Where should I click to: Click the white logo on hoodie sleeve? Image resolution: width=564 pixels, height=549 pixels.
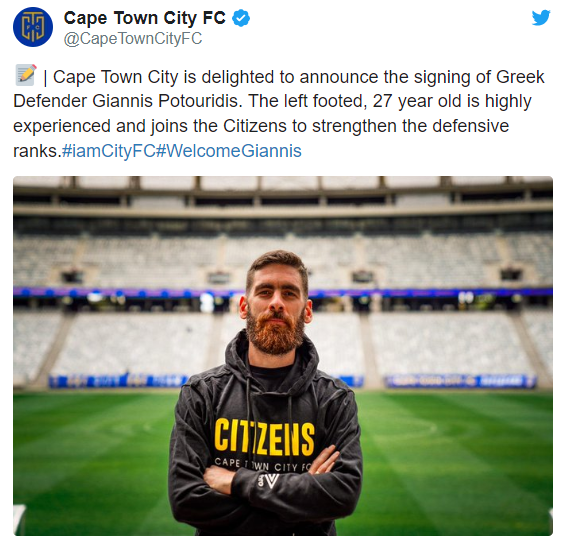(x=268, y=481)
